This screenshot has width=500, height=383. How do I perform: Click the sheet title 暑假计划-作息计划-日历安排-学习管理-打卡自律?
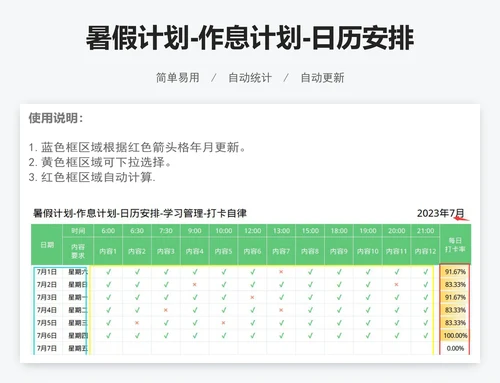(140, 213)
